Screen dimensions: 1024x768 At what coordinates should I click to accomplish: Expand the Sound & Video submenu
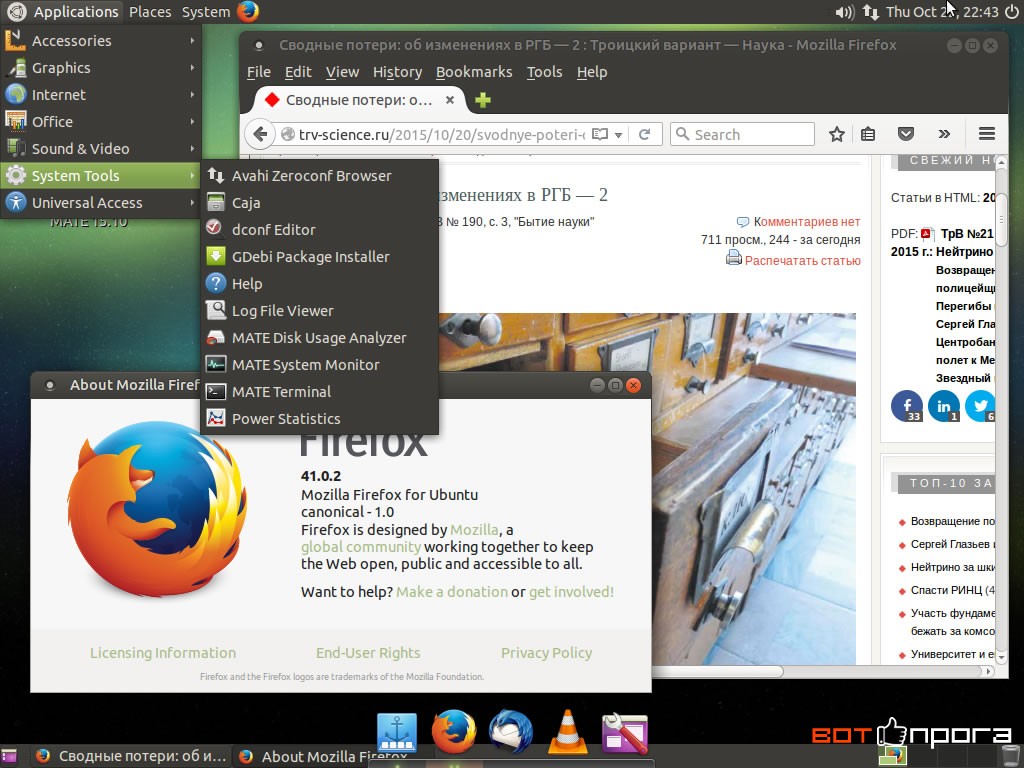click(x=100, y=149)
